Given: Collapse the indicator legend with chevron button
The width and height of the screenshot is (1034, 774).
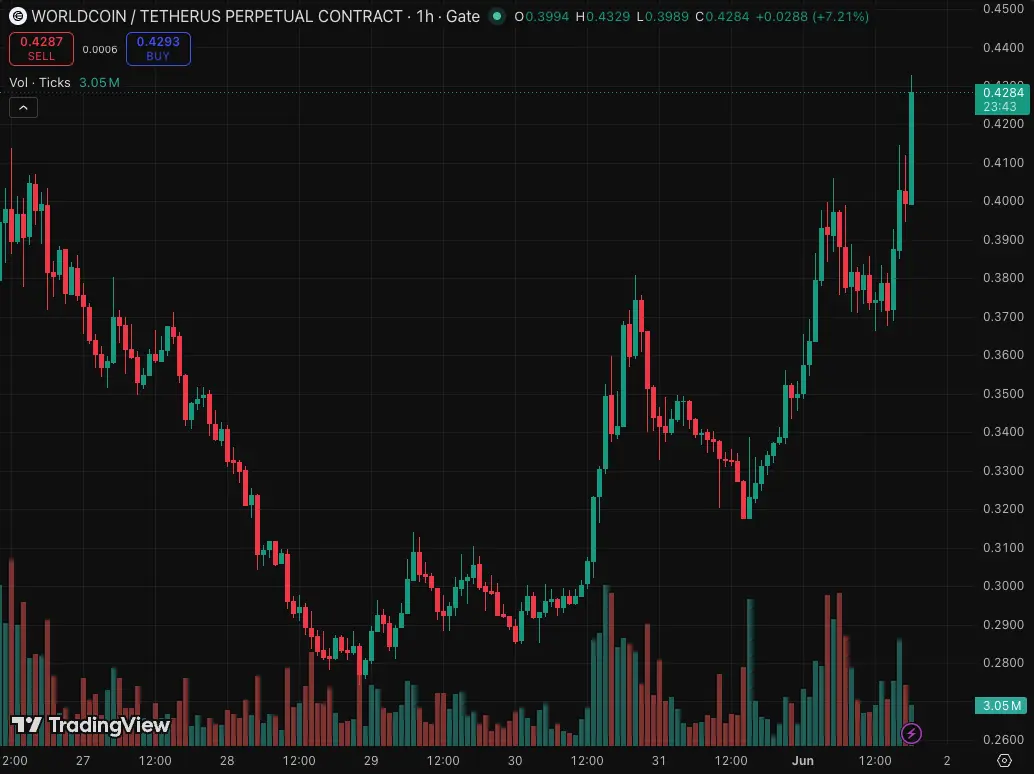Looking at the screenshot, I should (23, 107).
